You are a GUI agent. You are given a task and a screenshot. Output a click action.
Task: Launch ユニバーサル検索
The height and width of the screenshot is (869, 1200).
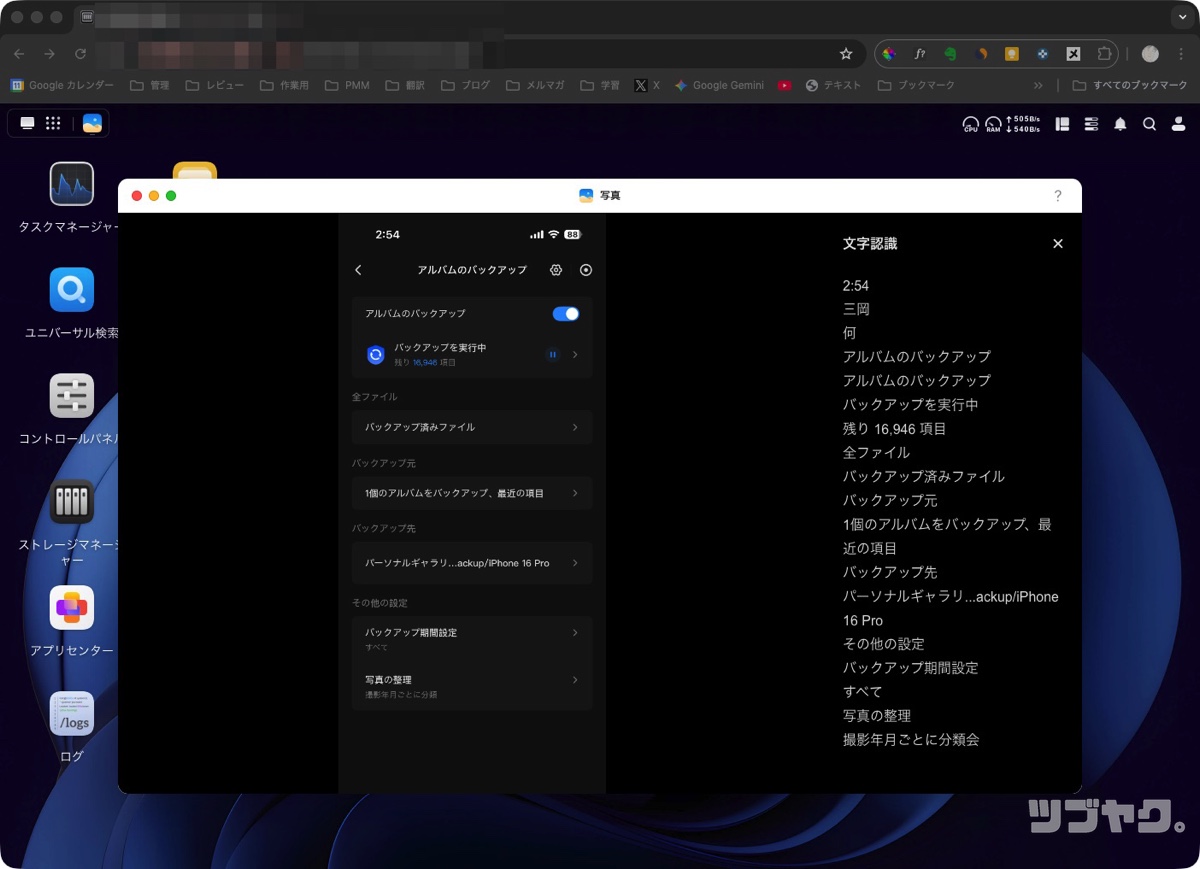[x=70, y=290]
